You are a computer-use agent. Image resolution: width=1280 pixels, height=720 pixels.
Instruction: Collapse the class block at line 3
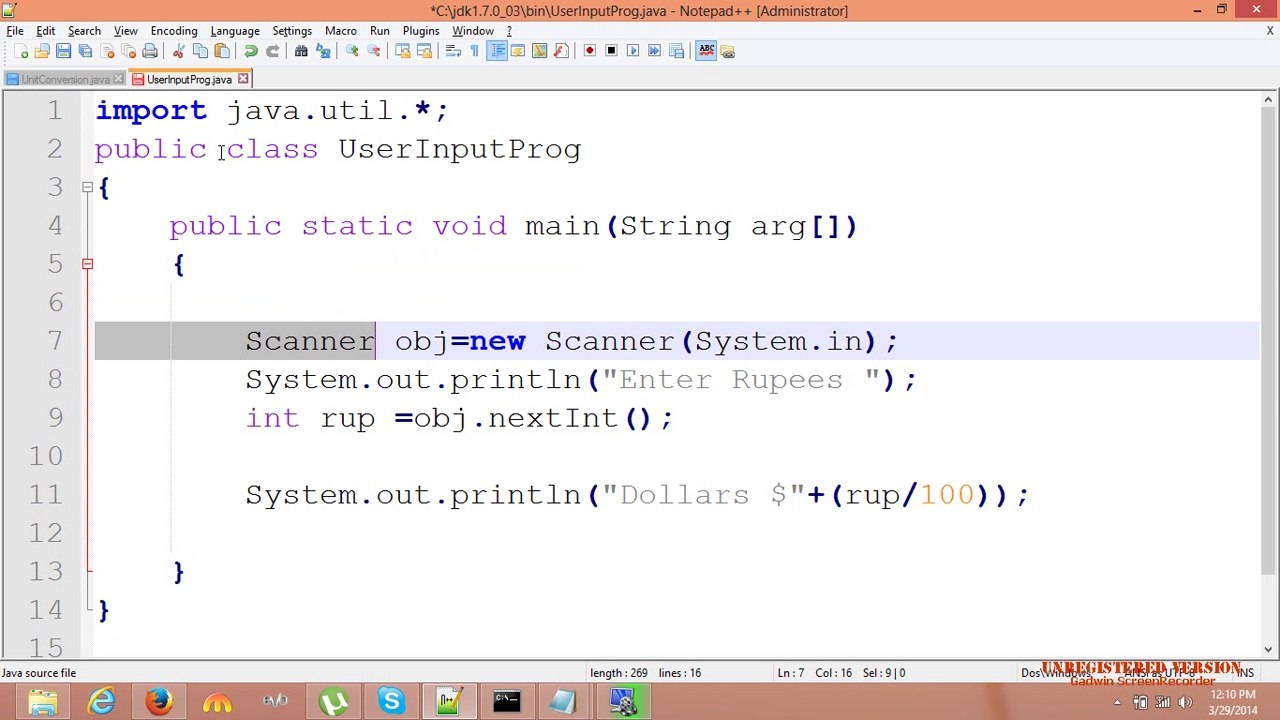(x=87, y=187)
